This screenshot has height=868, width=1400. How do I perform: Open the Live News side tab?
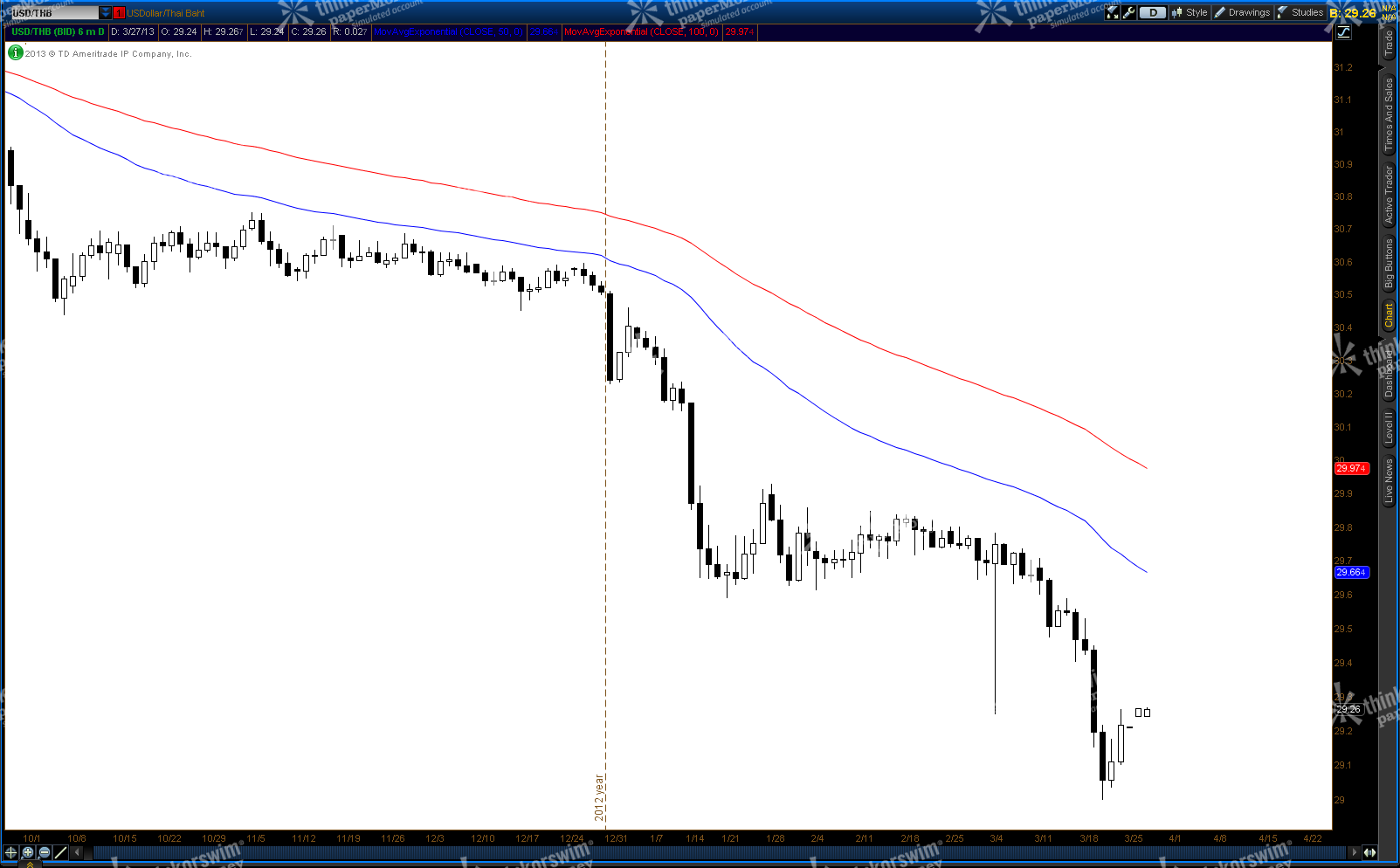(1389, 480)
